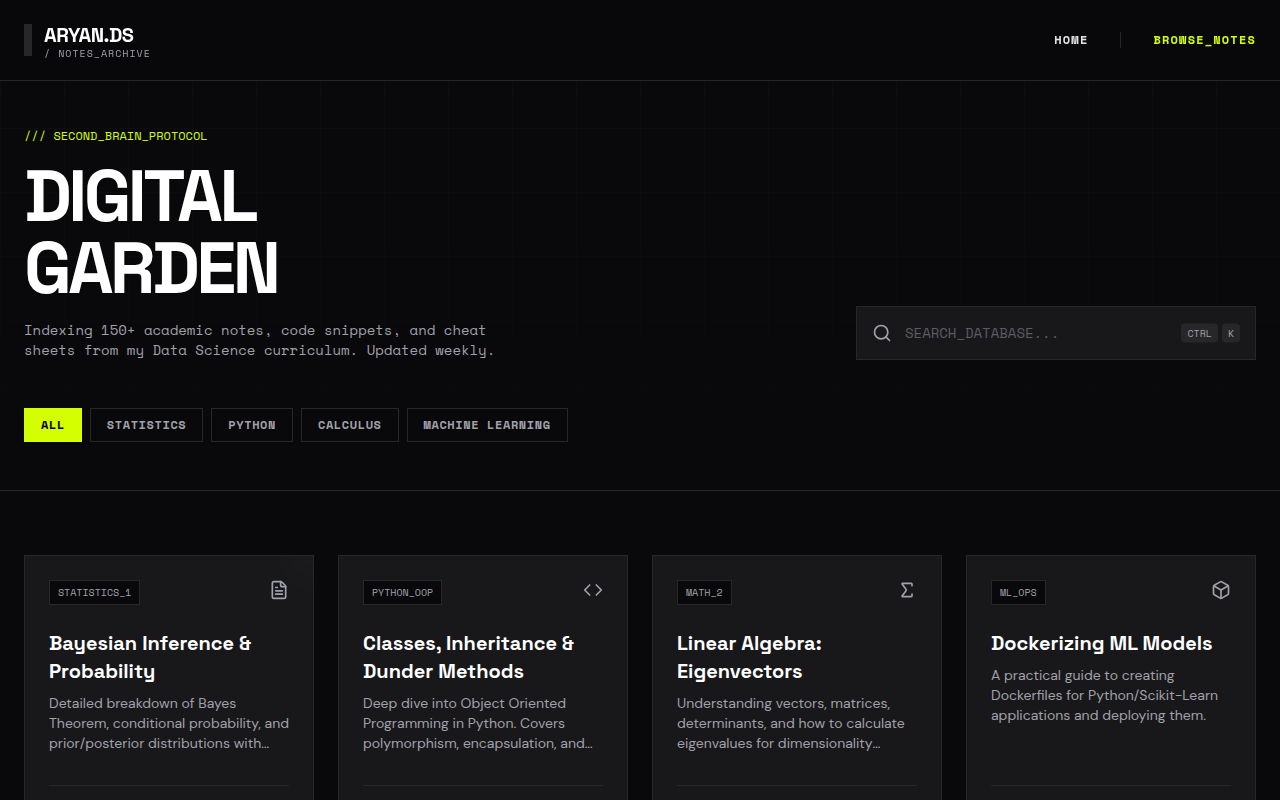Image resolution: width=1280 pixels, height=800 pixels.
Task: Go to HOME in the navigation
Action: point(1071,40)
